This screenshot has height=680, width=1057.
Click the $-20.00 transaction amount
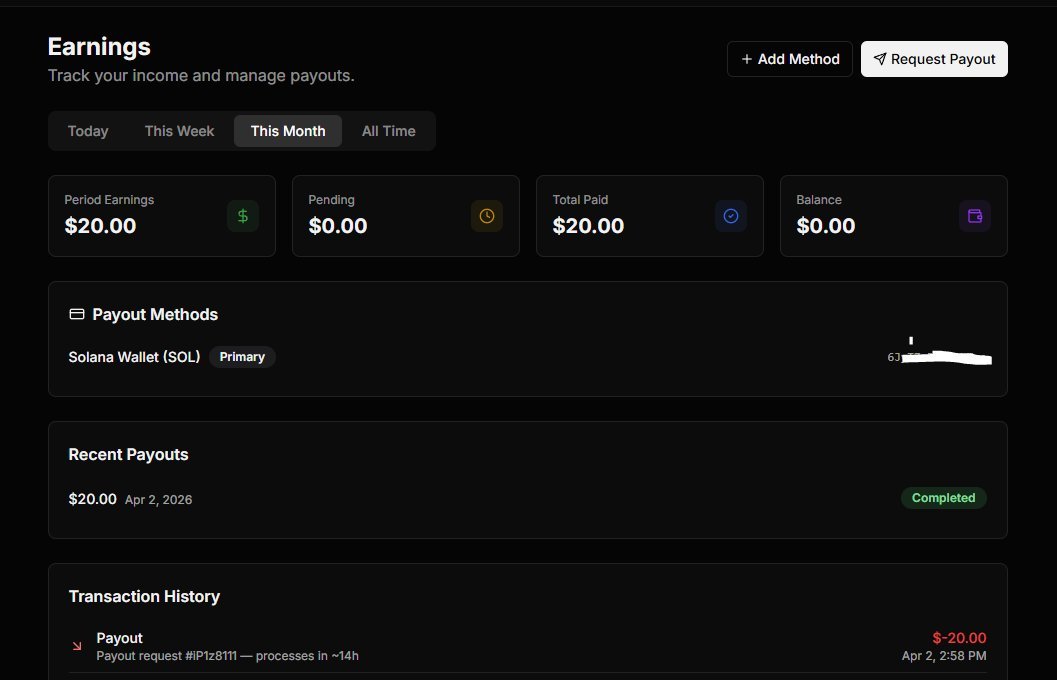pos(959,638)
